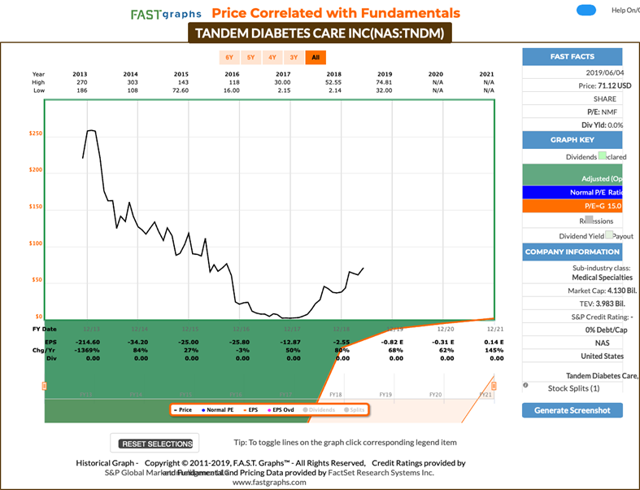This screenshot has height=490, width=640.
Task: Click the 0% Debt/Cap entry
Action: tap(606, 330)
